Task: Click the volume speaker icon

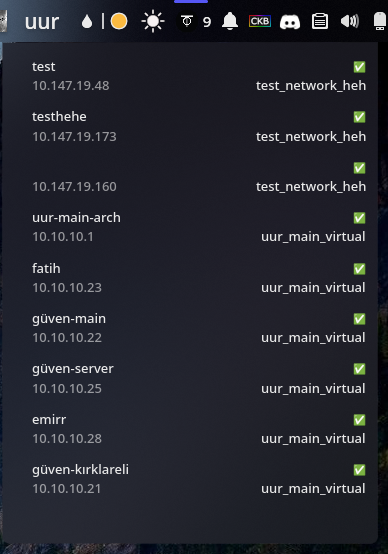Action: click(x=349, y=21)
